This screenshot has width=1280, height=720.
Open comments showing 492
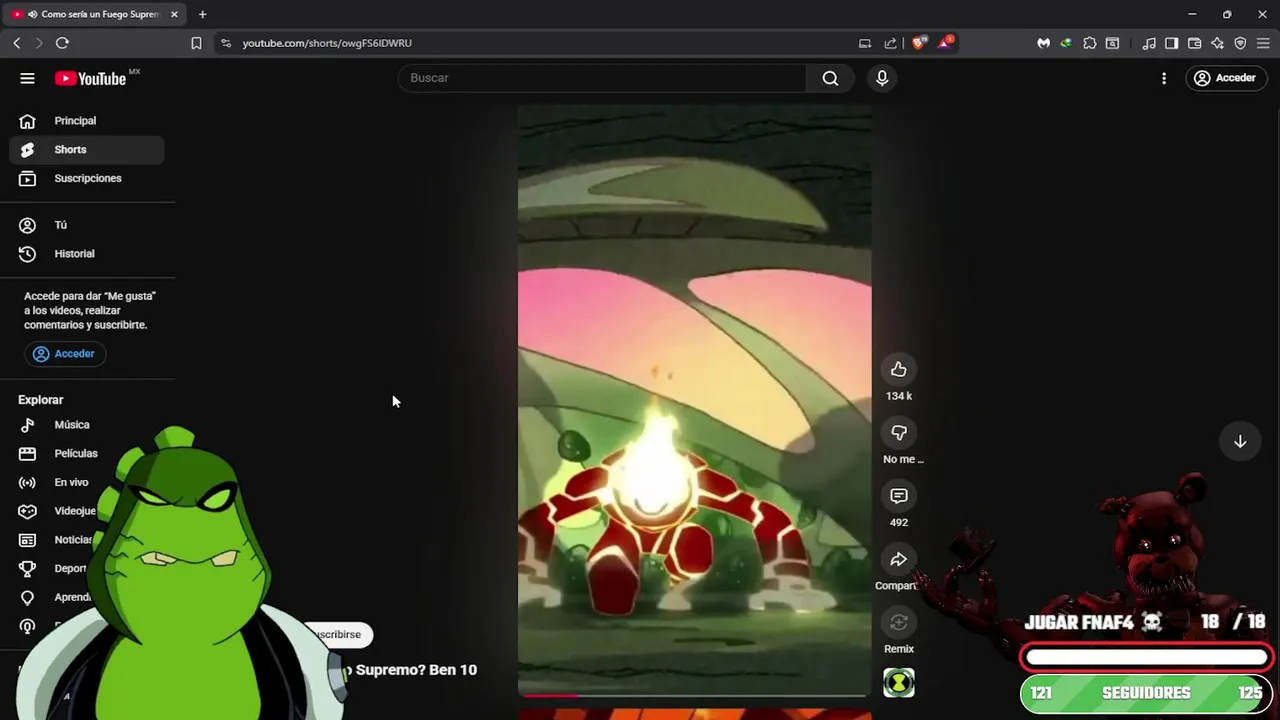pyautogui.click(x=899, y=496)
